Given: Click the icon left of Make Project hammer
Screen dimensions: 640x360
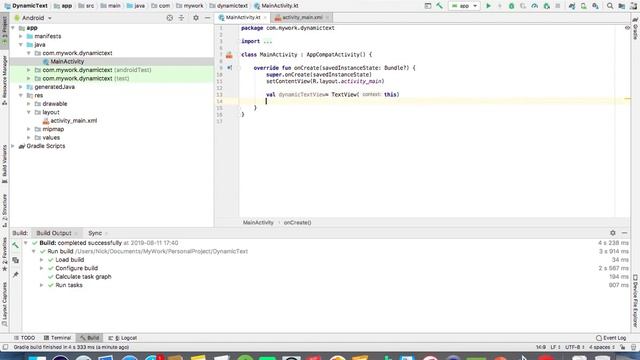Looking at the screenshot, I should point(428,6).
